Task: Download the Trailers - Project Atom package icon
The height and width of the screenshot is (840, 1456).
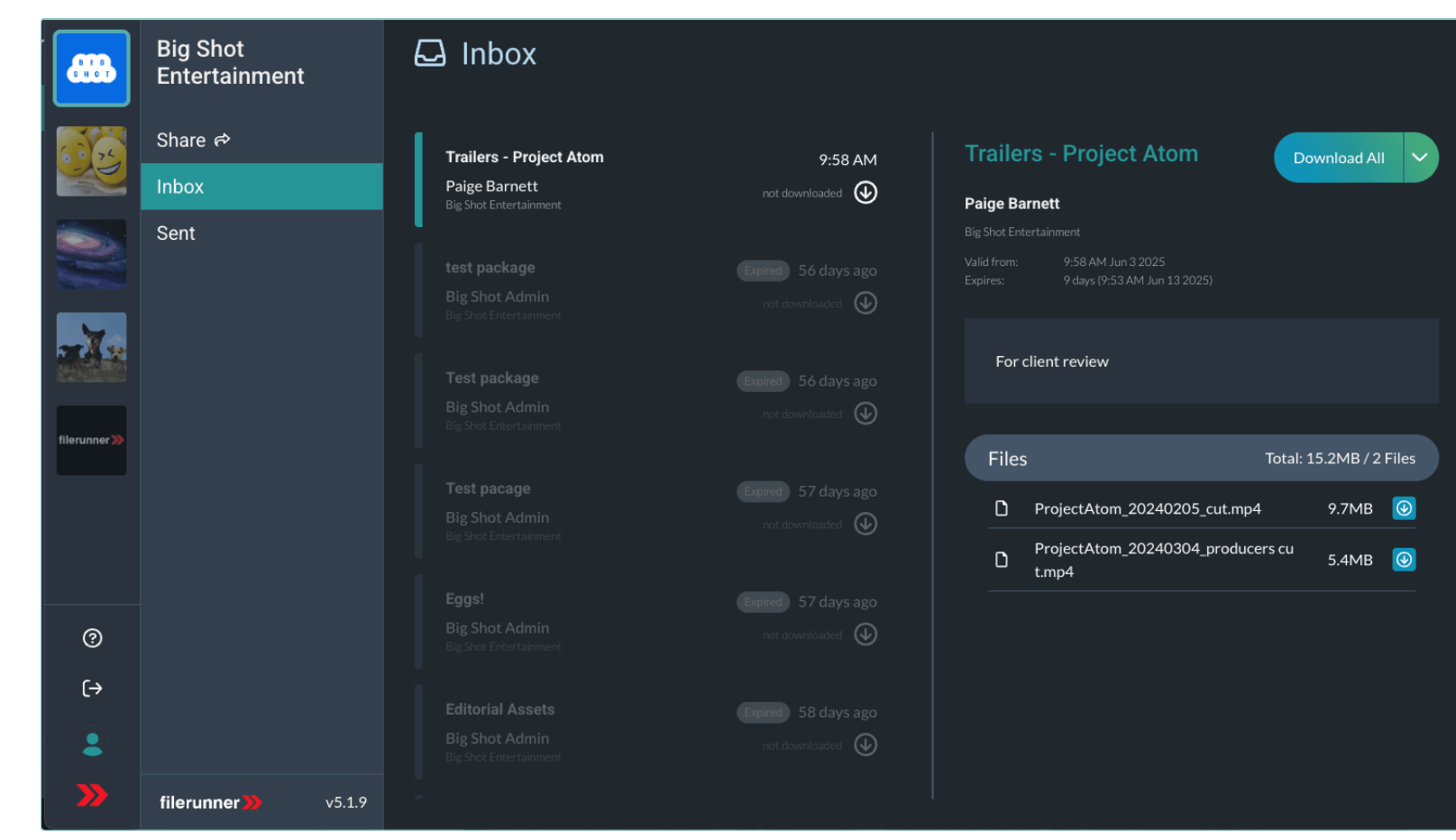Action: pyautogui.click(x=865, y=193)
